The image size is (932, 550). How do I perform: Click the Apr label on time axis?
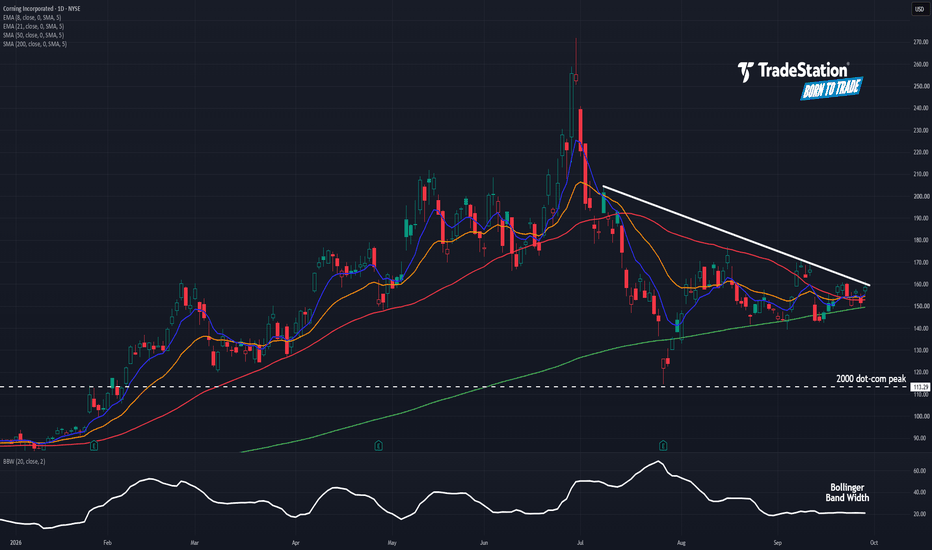pyautogui.click(x=295, y=543)
